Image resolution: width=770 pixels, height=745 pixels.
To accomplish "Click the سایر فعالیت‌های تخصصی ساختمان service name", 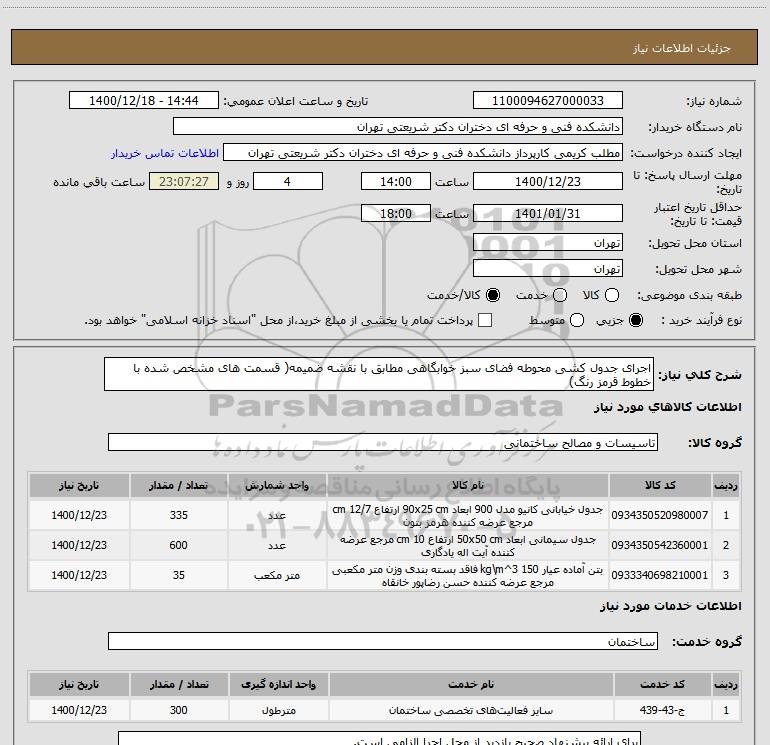I will (470, 711).
